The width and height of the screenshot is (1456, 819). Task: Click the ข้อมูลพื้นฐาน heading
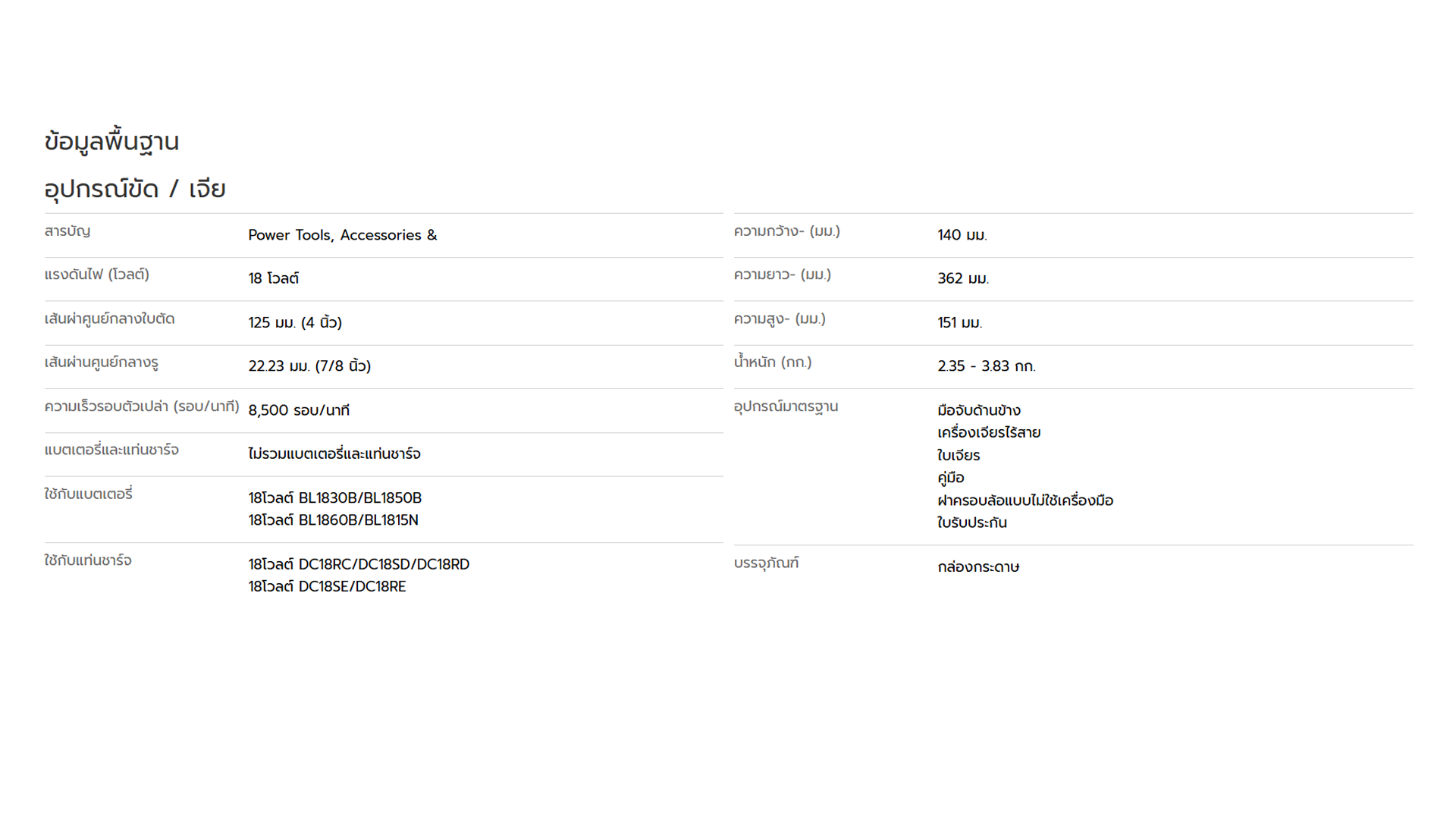tap(111, 142)
